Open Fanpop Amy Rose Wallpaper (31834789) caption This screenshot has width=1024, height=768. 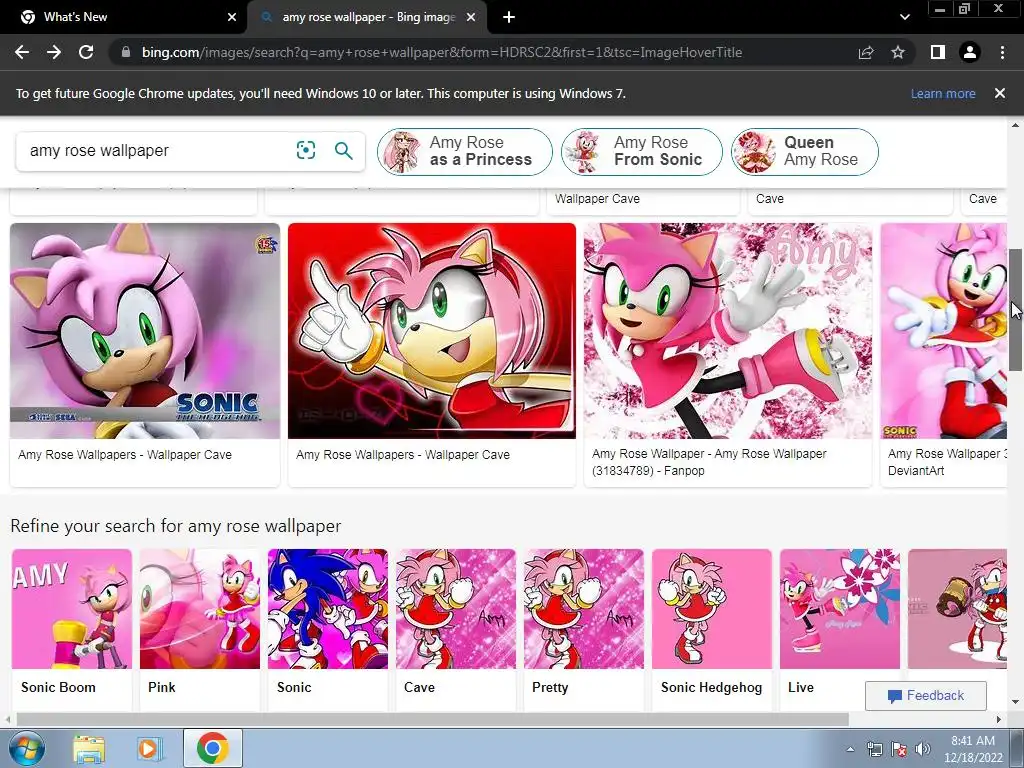coord(709,462)
